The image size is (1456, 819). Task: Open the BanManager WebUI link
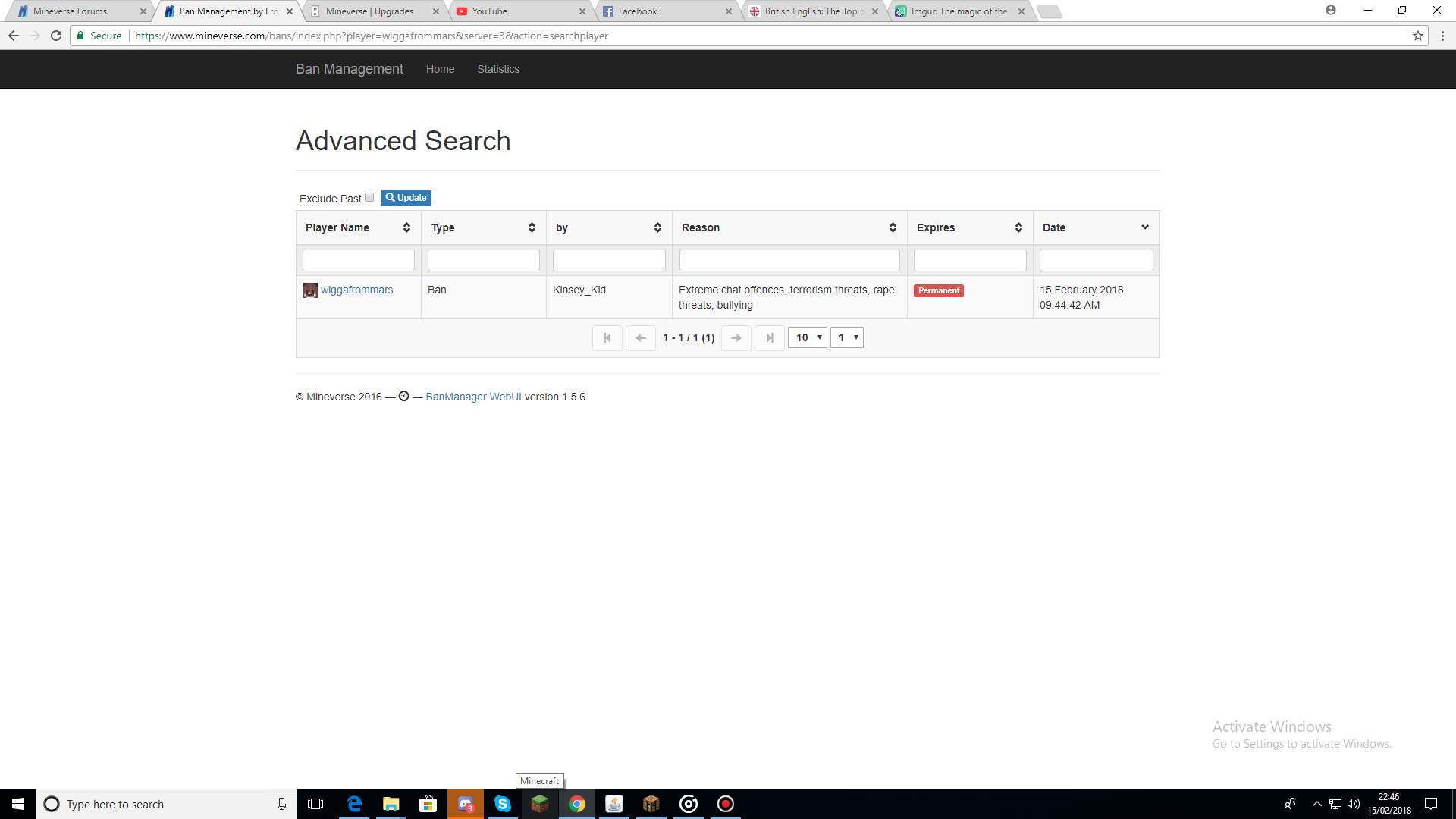[x=473, y=397]
